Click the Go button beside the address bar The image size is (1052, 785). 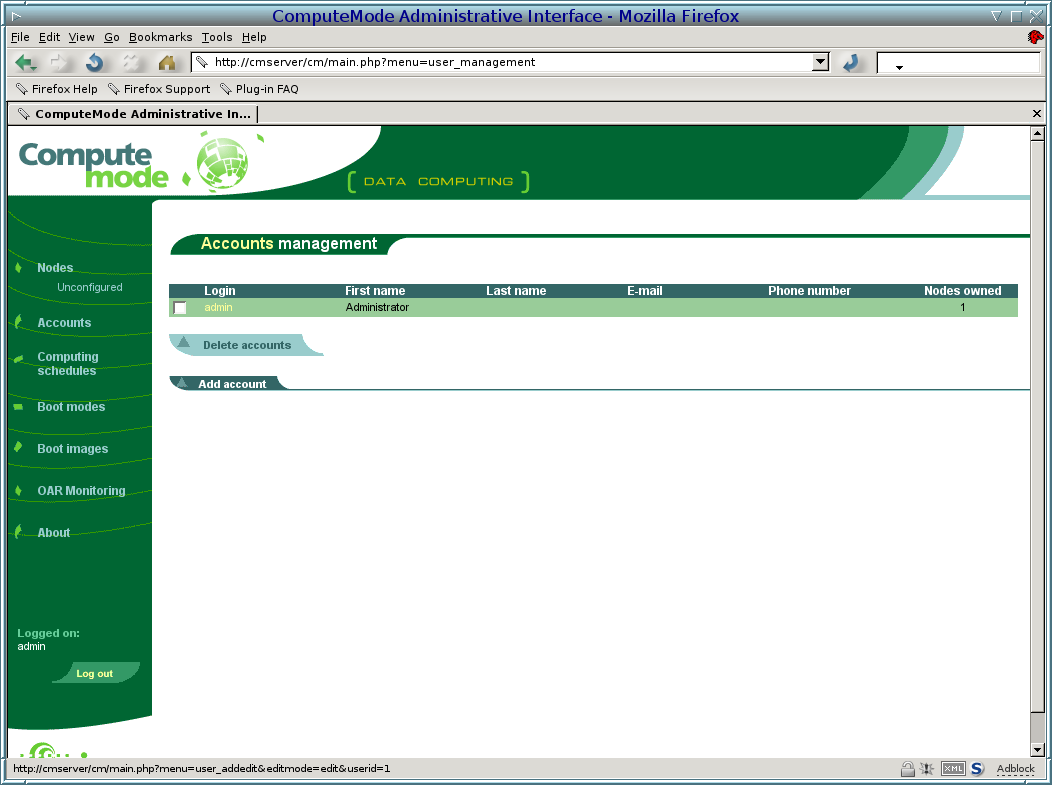851,62
